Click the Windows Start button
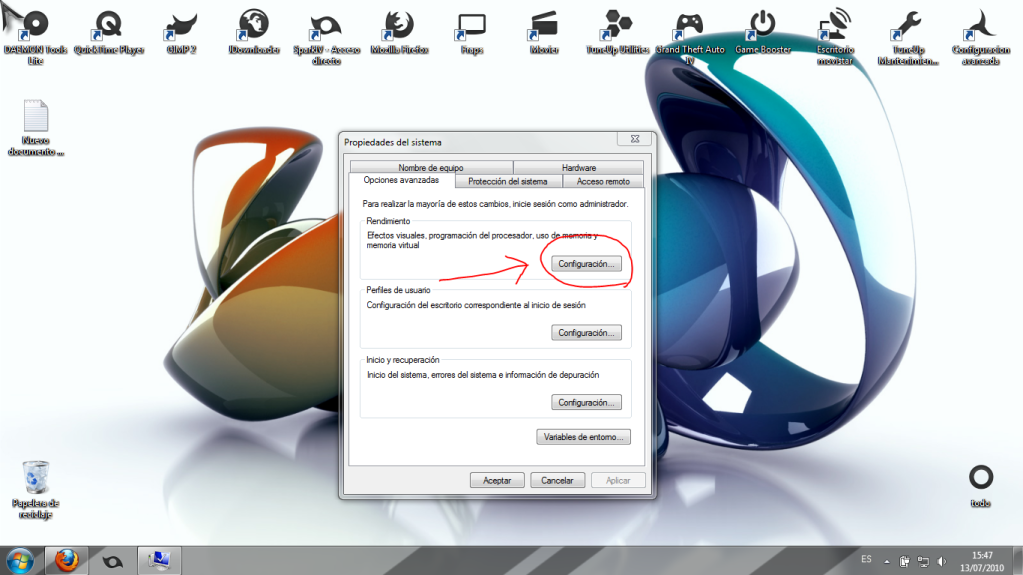The image size is (1023, 575). 19,559
